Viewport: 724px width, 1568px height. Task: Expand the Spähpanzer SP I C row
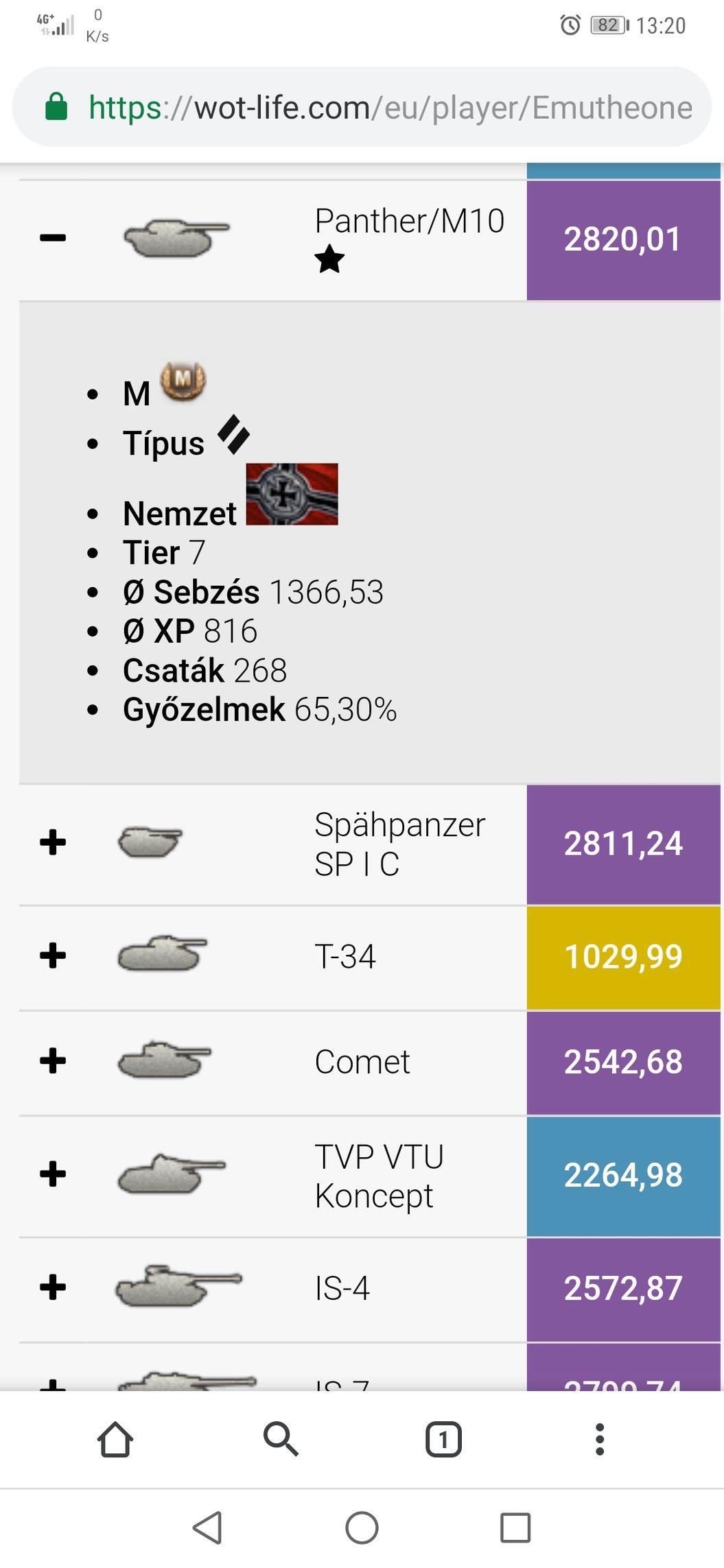53,842
